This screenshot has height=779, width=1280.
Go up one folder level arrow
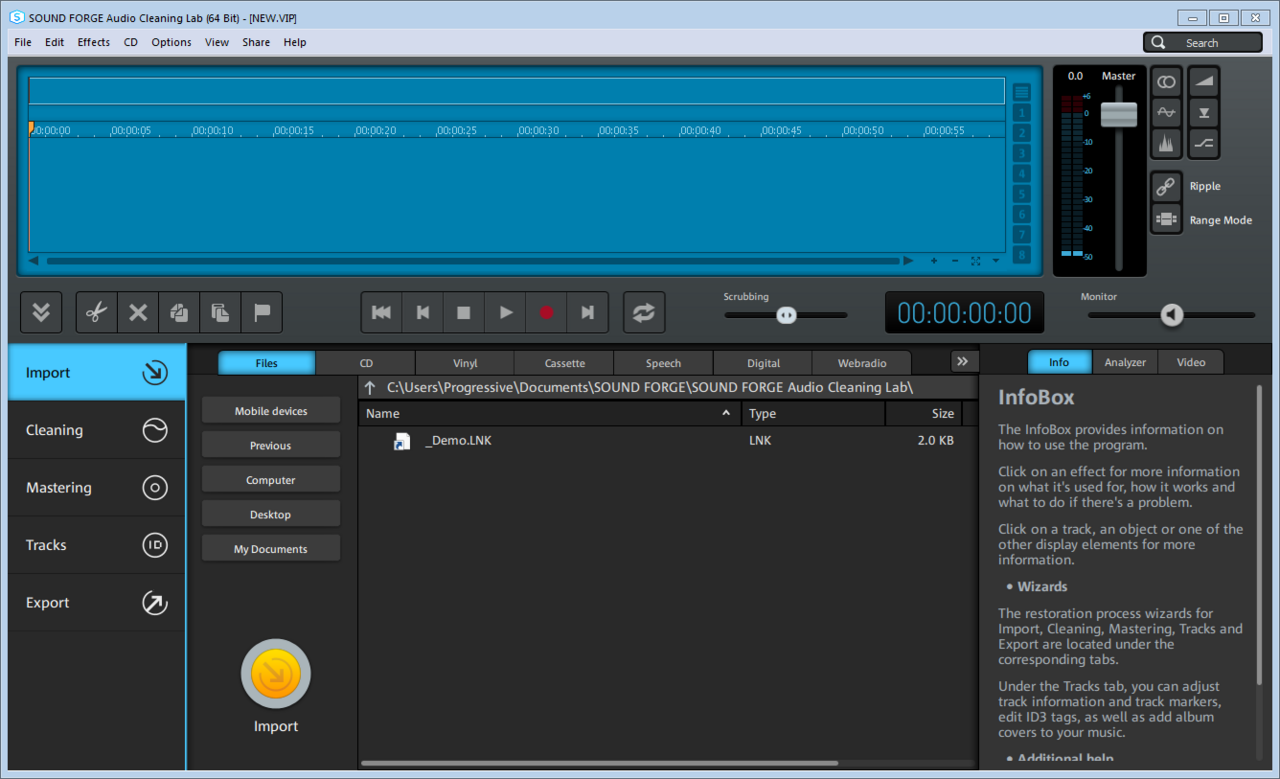pyautogui.click(x=370, y=387)
